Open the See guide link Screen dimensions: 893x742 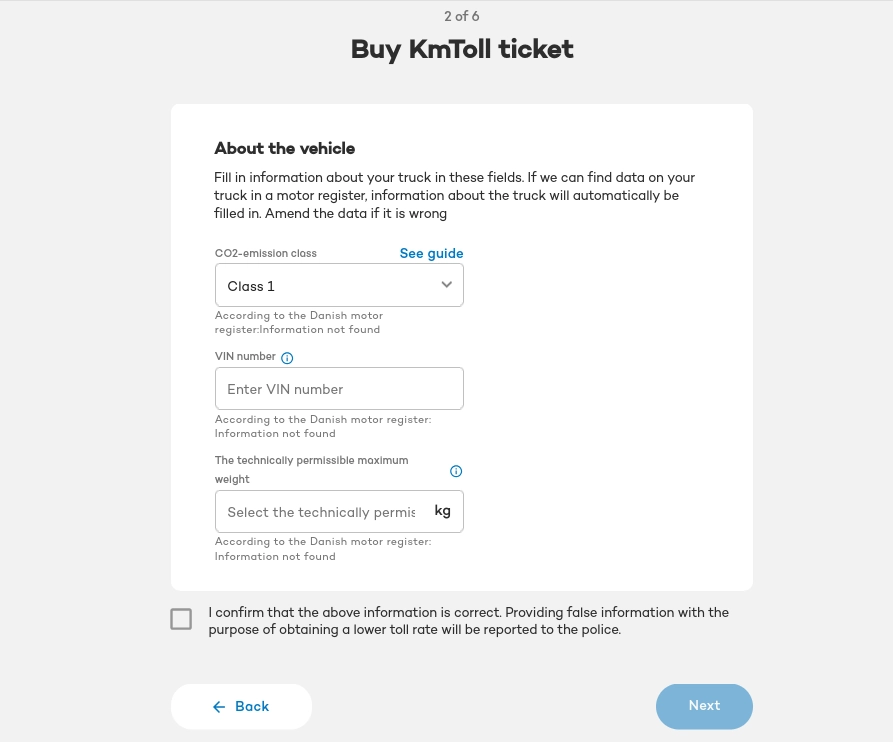431,253
